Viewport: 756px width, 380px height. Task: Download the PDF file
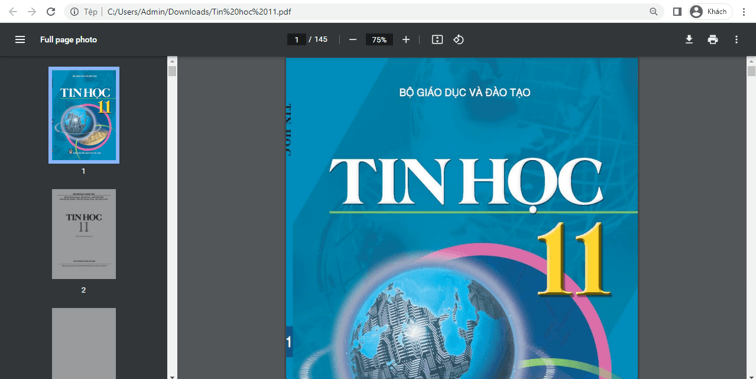[x=689, y=40]
